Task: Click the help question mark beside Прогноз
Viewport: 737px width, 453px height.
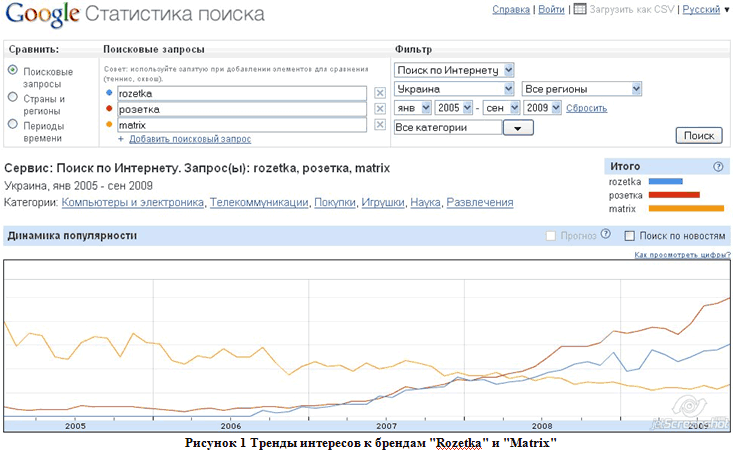Action: (605, 234)
